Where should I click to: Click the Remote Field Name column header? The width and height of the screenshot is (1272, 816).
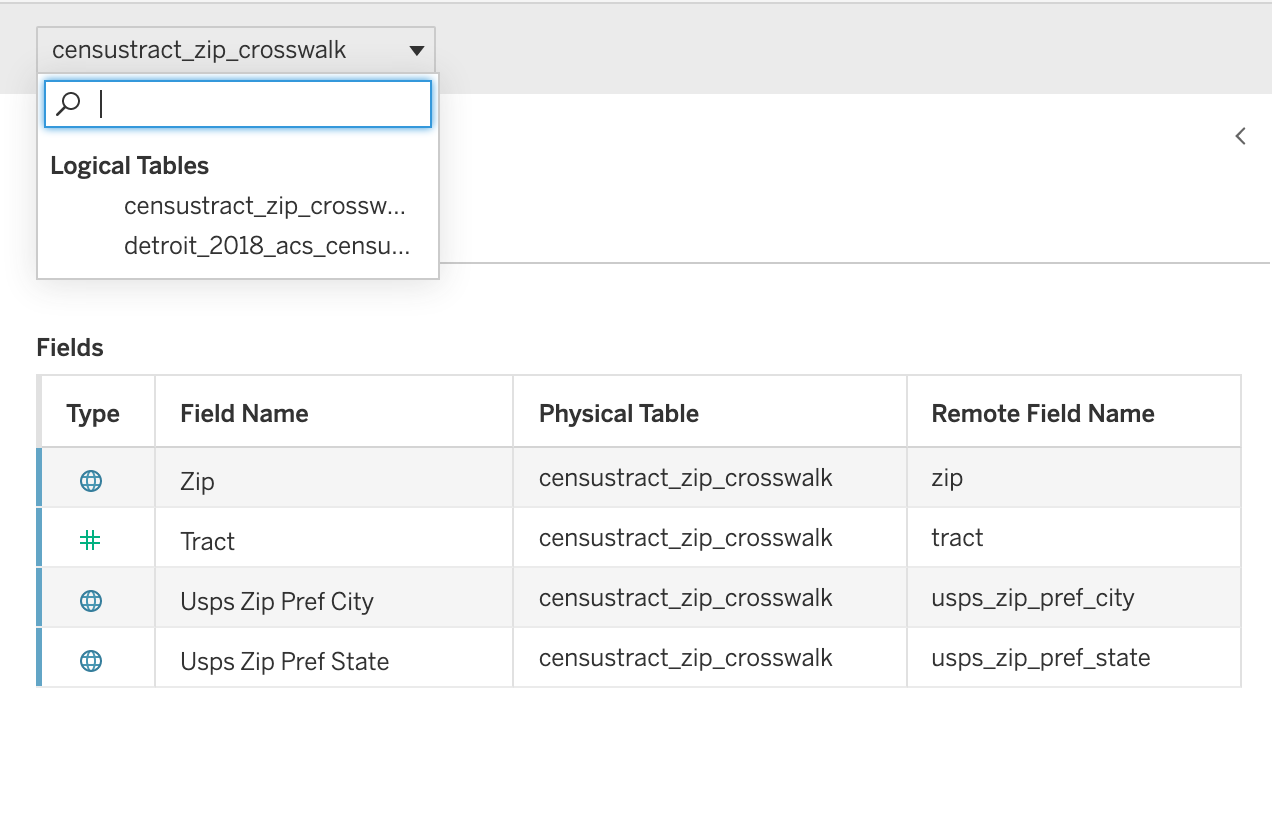1042,414
